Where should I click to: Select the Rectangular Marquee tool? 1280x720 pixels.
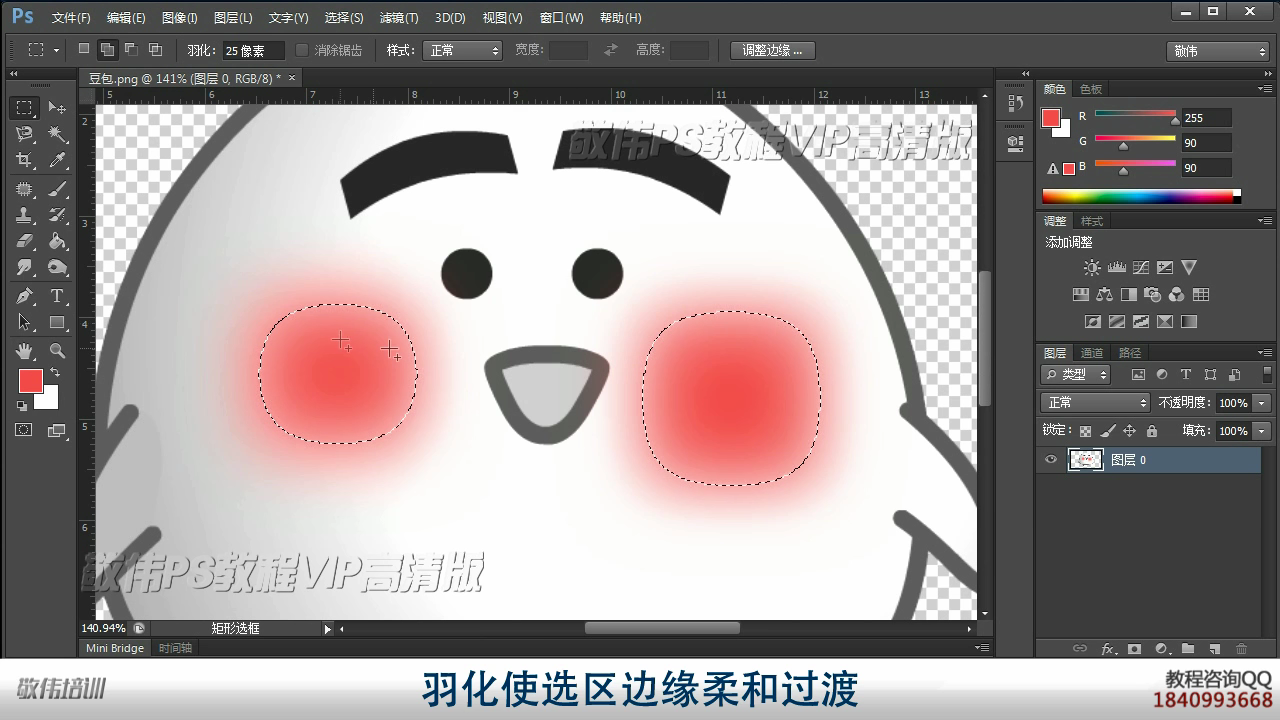click(24, 107)
